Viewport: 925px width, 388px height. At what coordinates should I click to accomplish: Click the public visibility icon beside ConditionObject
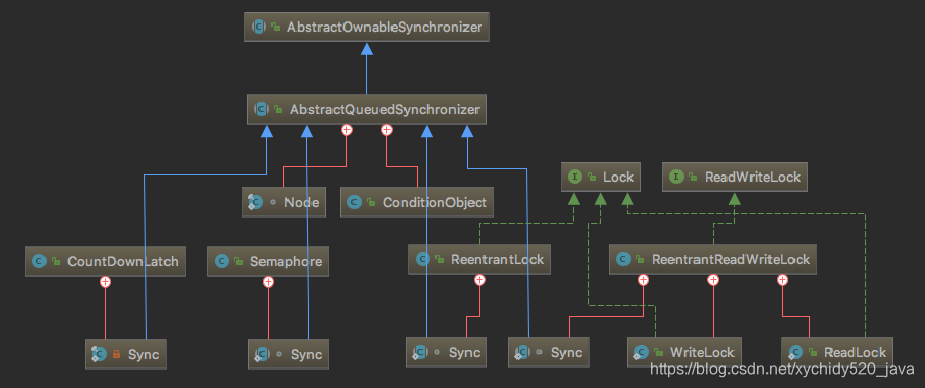pos(370,202)
